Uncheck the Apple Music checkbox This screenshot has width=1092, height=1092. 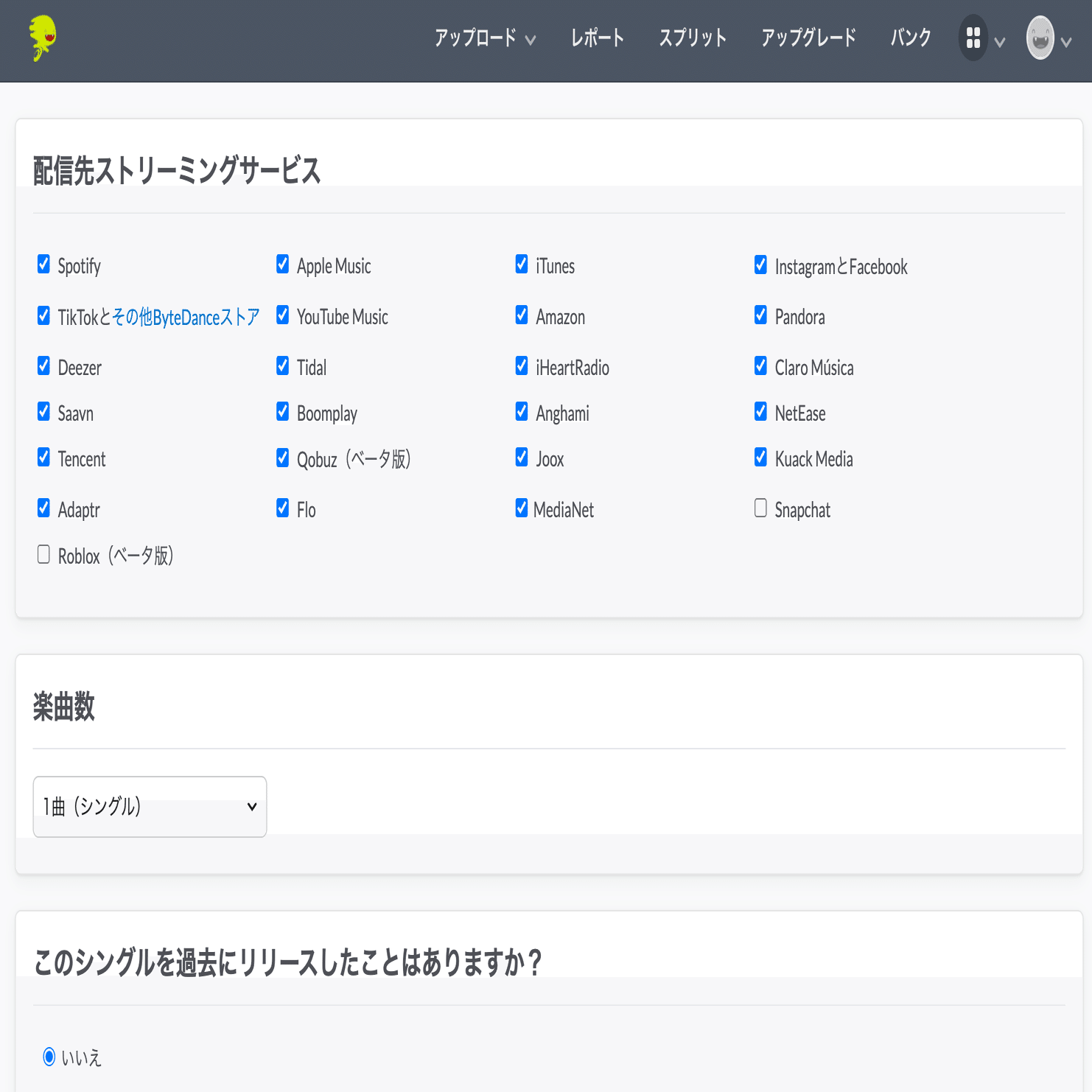tap(282, 264)
